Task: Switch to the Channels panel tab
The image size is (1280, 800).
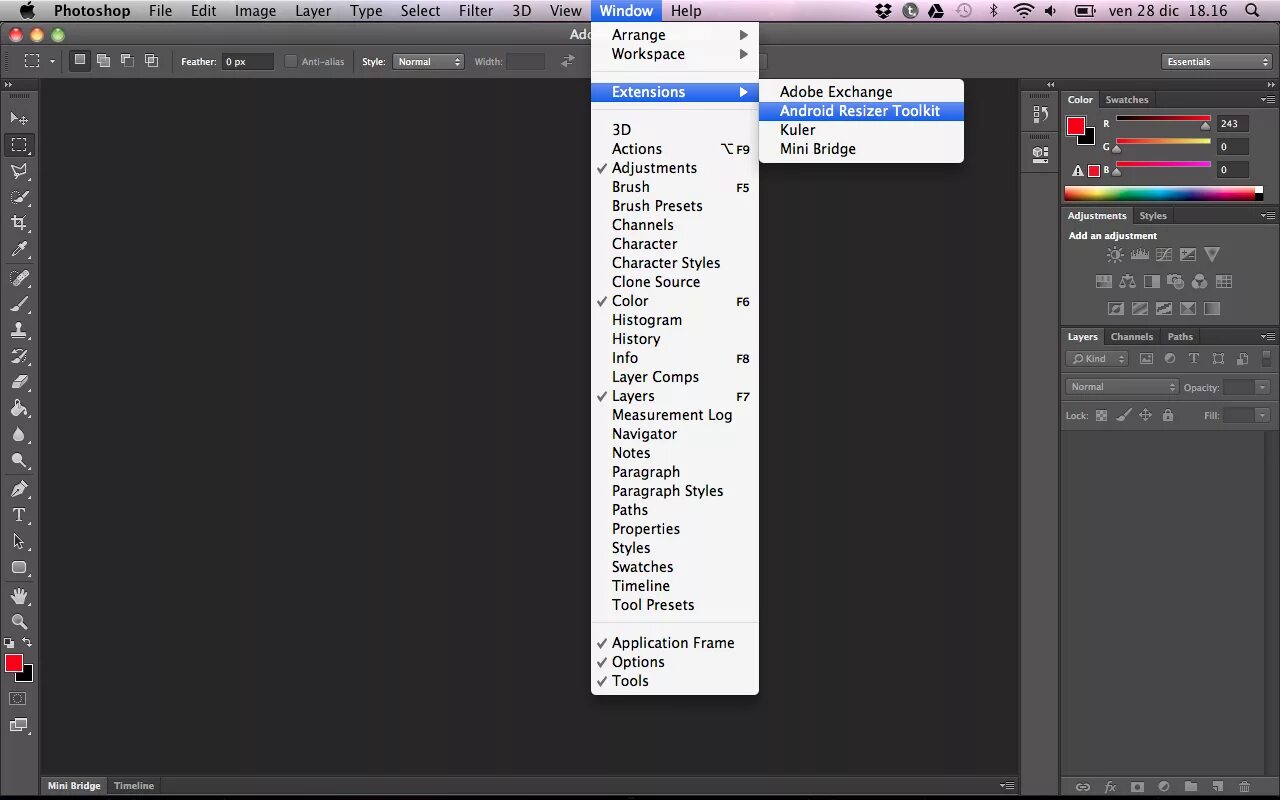Action: coord(1132,337)
